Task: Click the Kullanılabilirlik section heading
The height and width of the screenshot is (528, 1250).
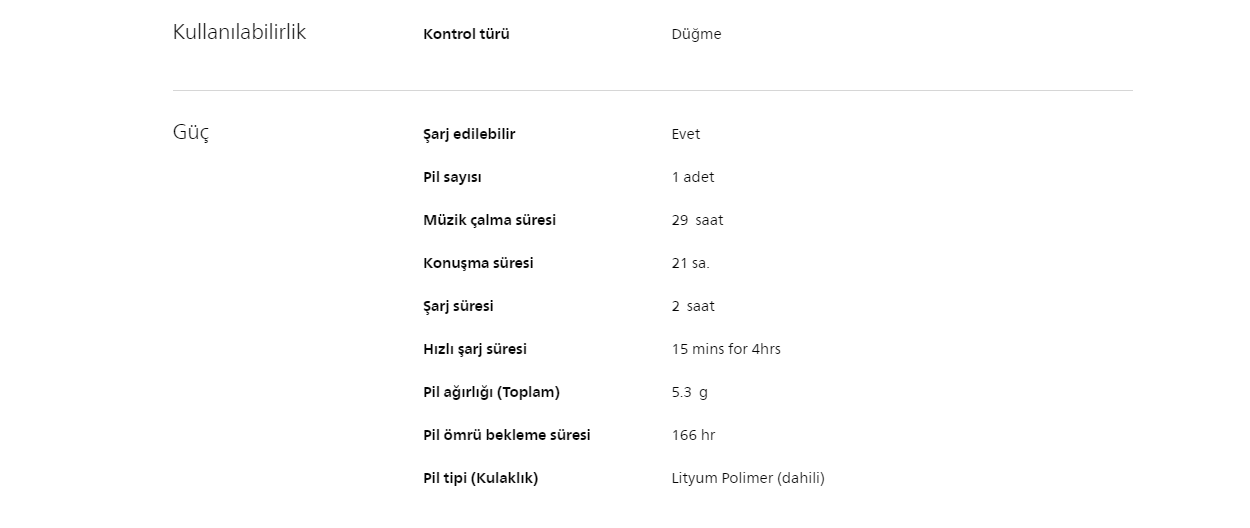Action: 239,32
